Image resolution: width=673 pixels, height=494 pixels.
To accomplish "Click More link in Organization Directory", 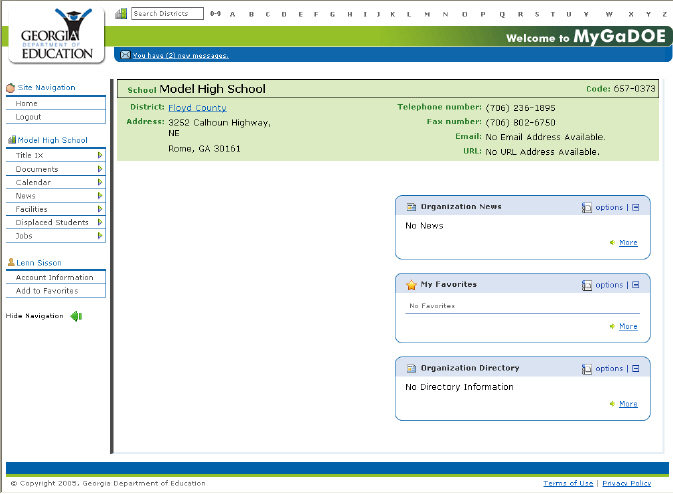I will point(628,403).
